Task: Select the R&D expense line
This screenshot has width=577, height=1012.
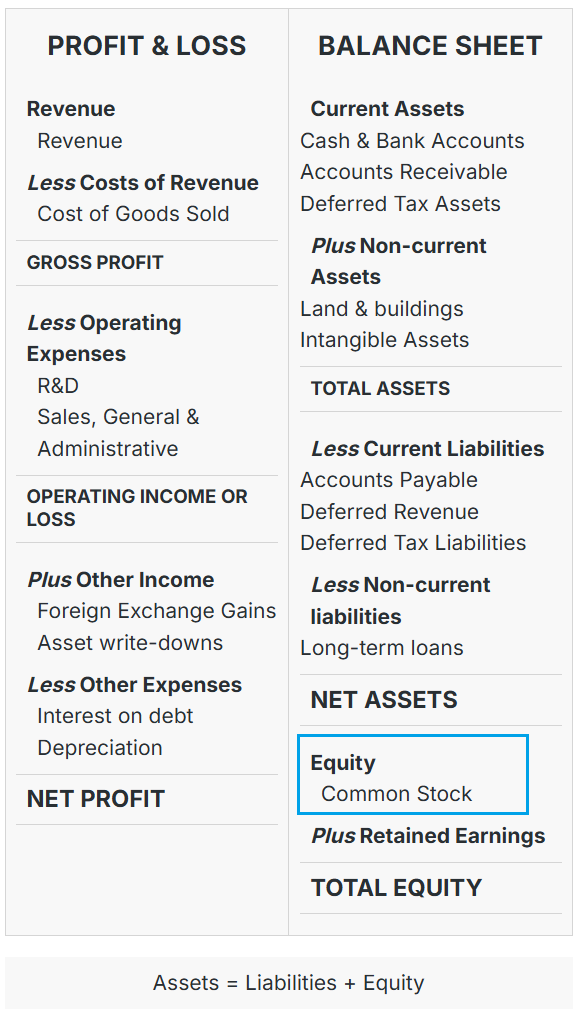Action: click(58, 386)
